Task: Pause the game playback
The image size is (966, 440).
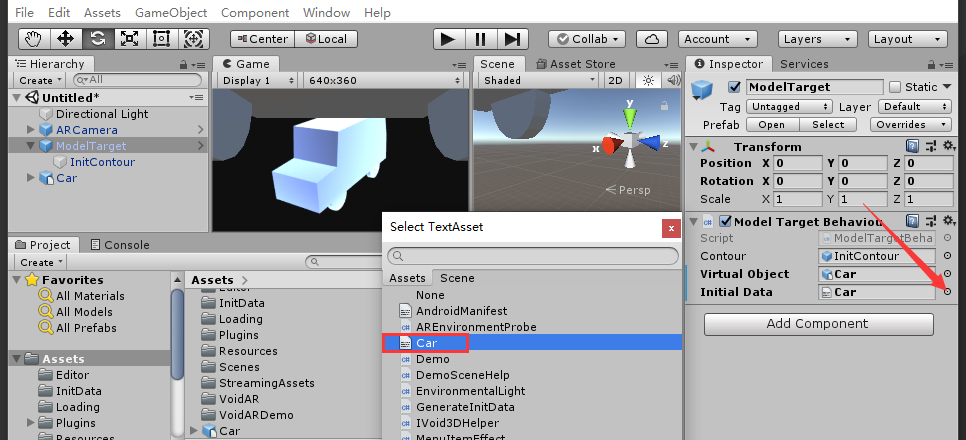Action: (481, 39)
